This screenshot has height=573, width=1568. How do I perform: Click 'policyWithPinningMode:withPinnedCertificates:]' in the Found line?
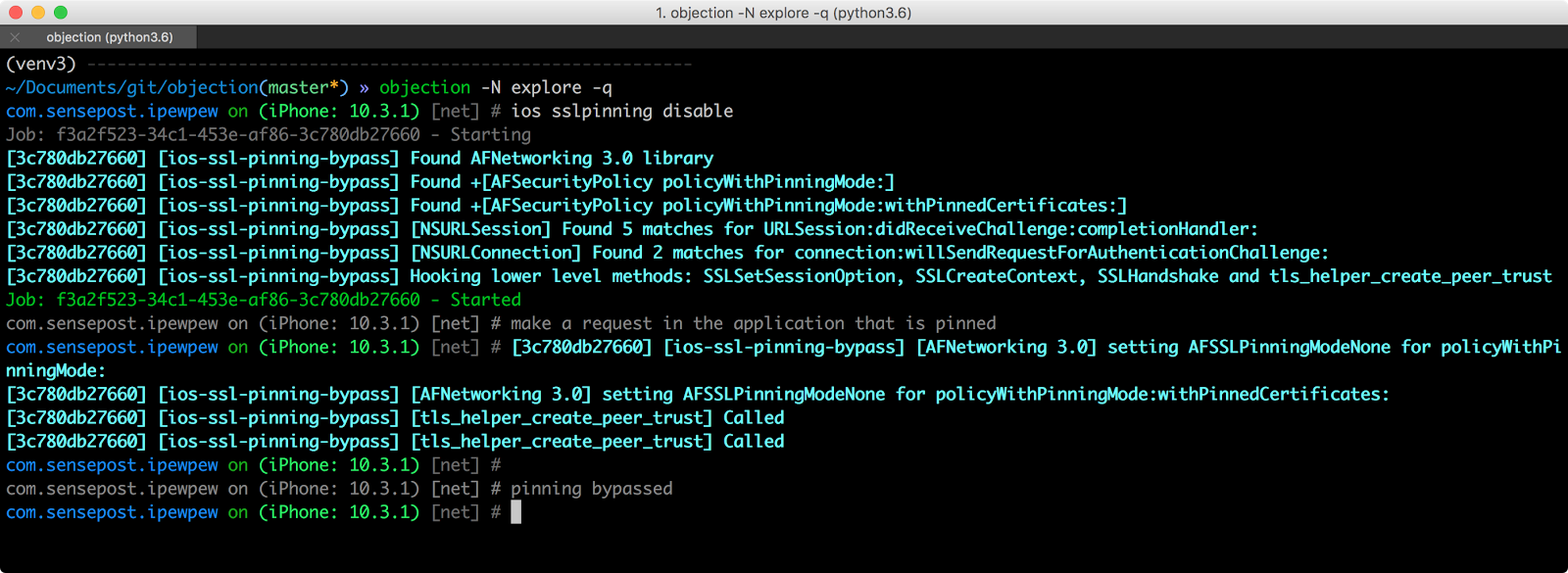[x=895, y=205]
